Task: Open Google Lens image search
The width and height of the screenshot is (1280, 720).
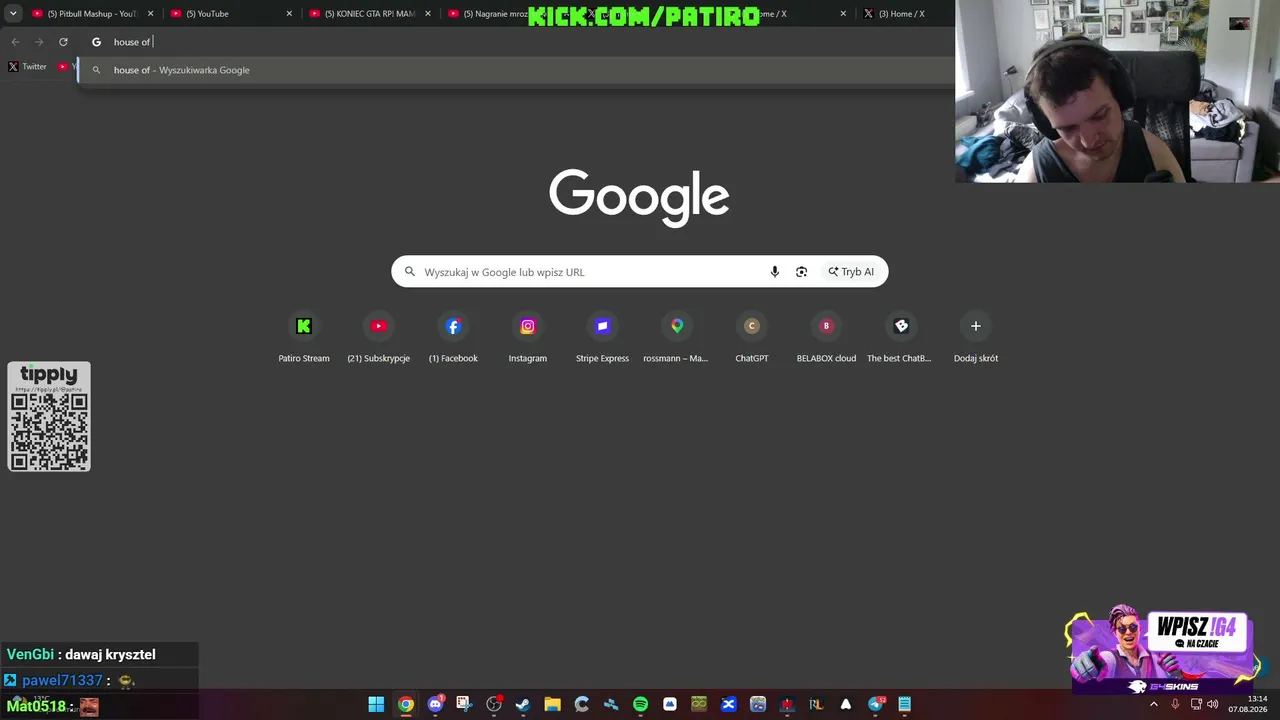Action: click(x=801, y=272)
